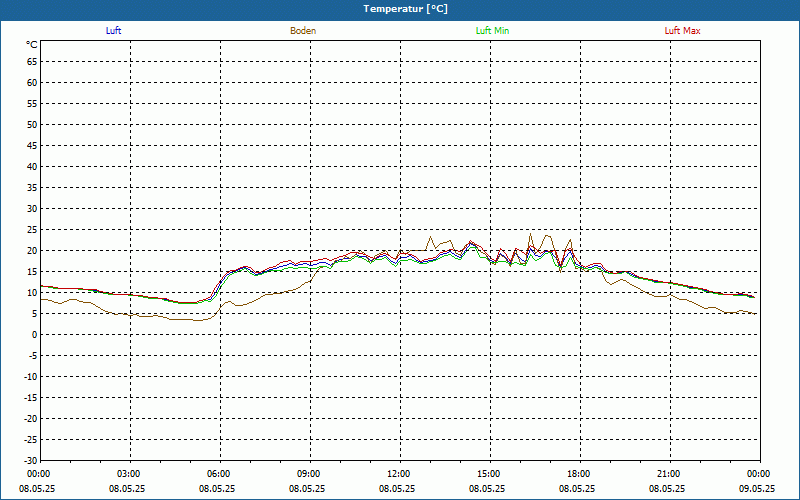
Task: Click the 60 y-axis value
Action: 32,83
